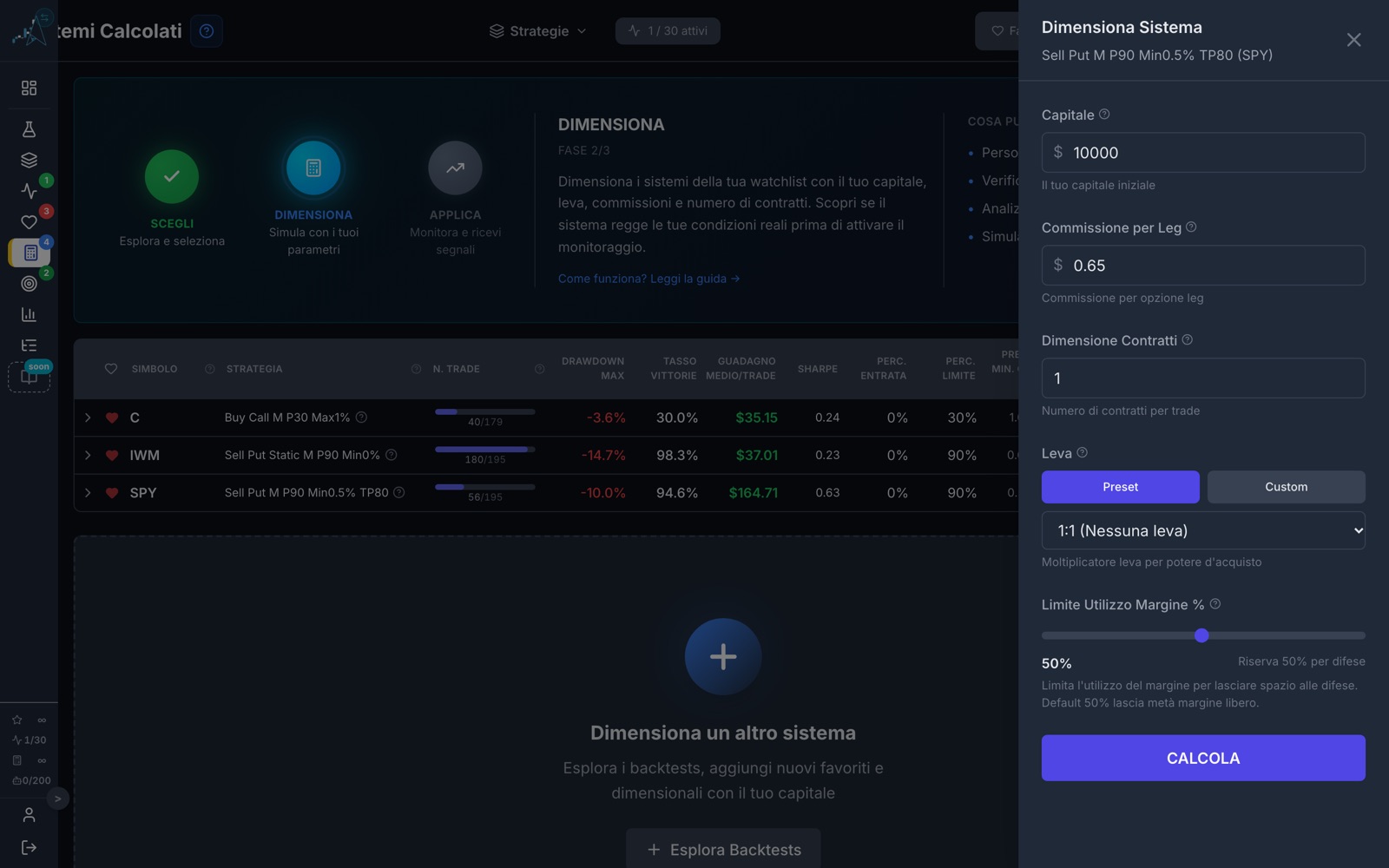Click the DIMENSIONA step circle
The width and height of the screenshot is (1389, 868).
(x=313, y=168)
